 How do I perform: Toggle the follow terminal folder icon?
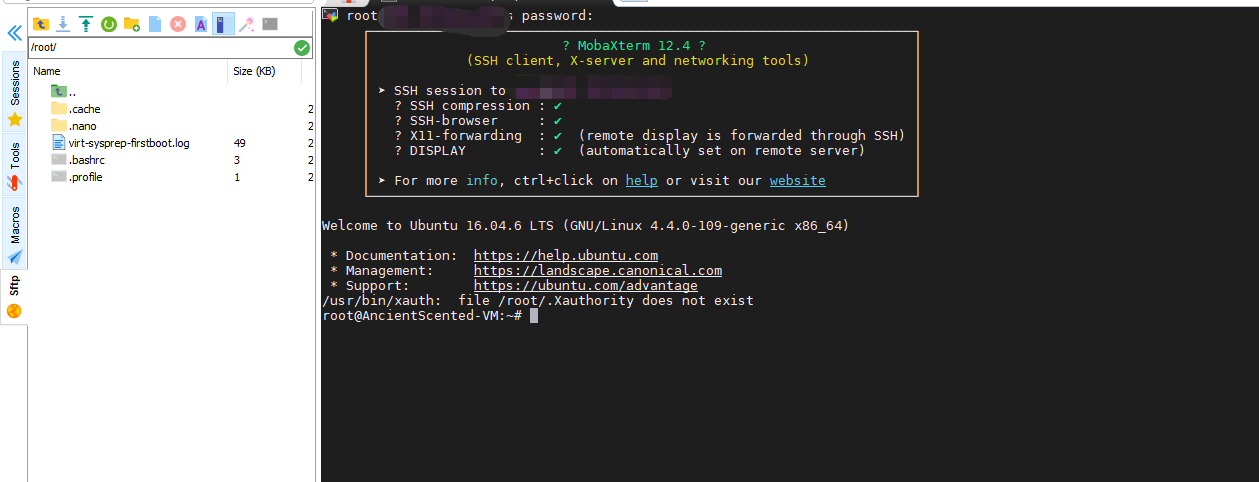(x=224, y=23)
